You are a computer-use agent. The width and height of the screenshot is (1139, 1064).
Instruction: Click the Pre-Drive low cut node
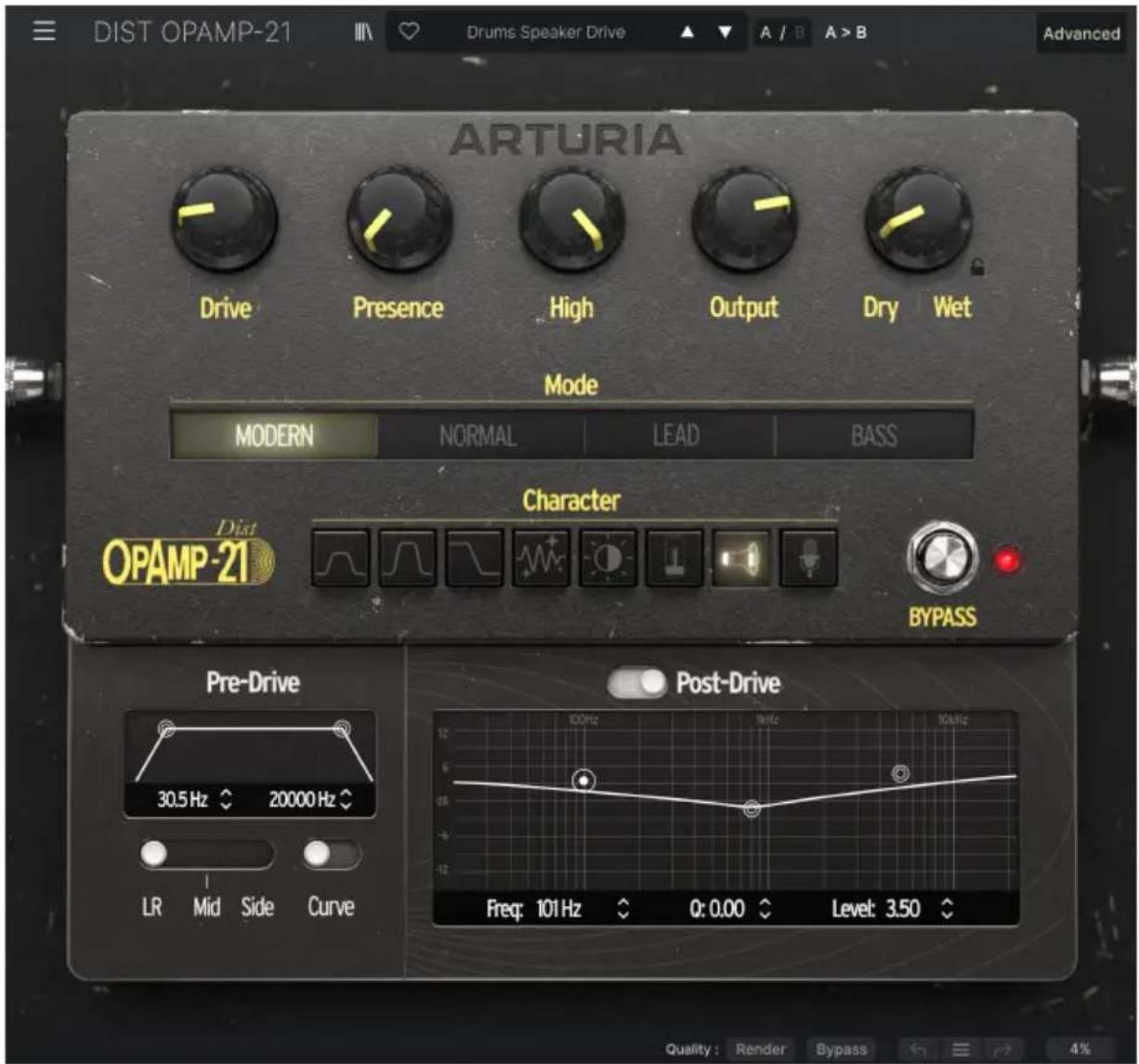[x=166, y=728]
